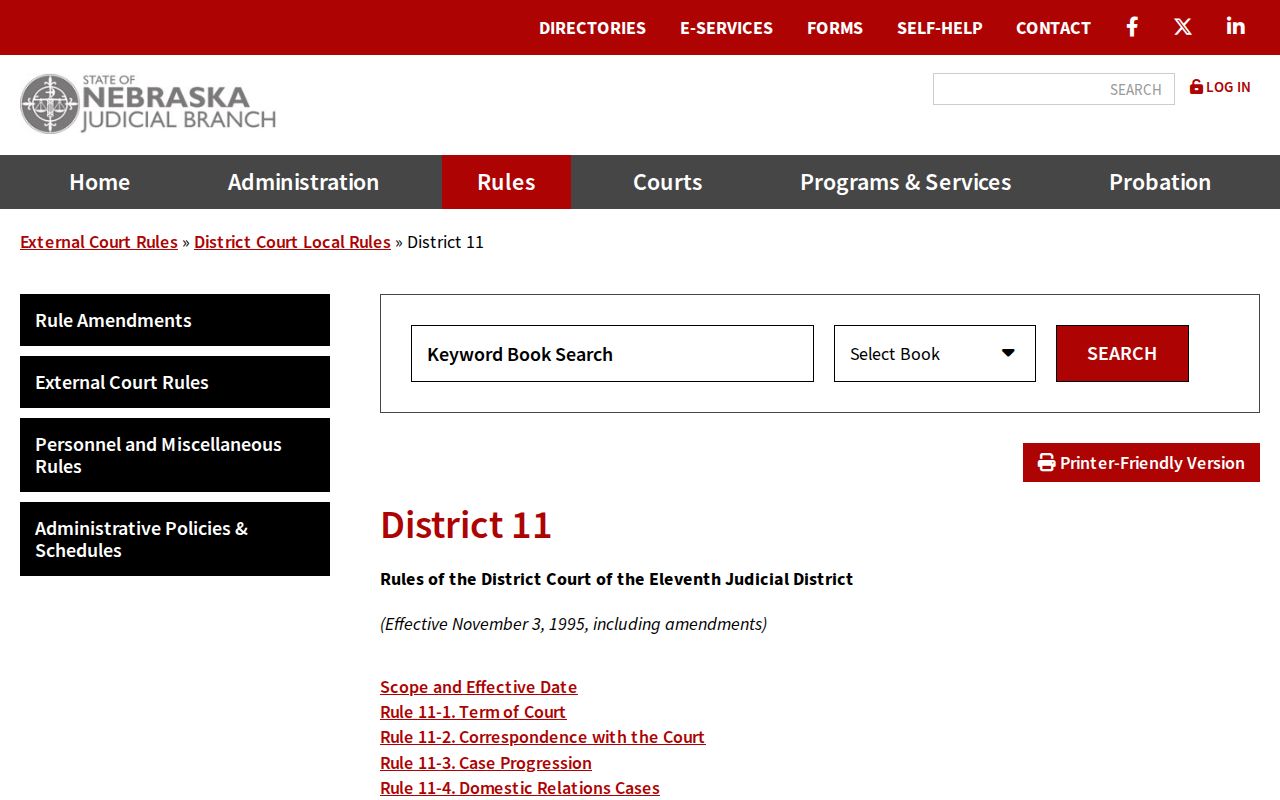The width and height of the screenshot is (1280, 800).
Task: Open the Courts navigation tab
Action: click(667, 182)
